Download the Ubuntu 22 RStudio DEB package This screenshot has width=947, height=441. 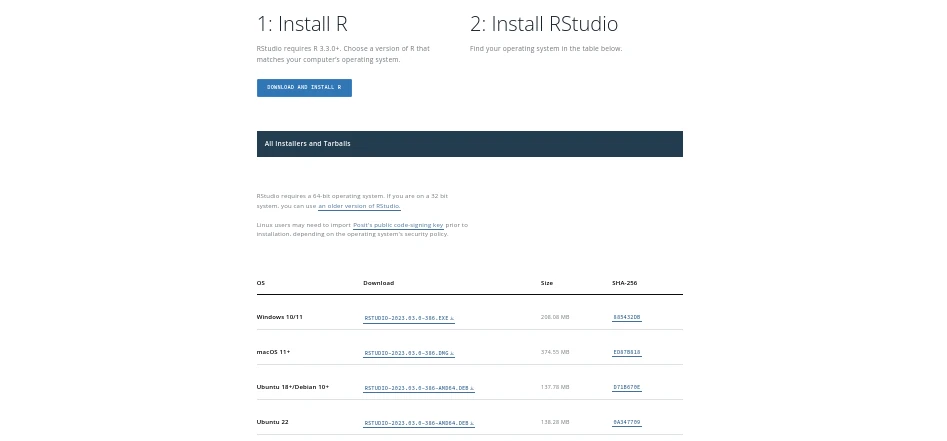(x=419, y=423)
